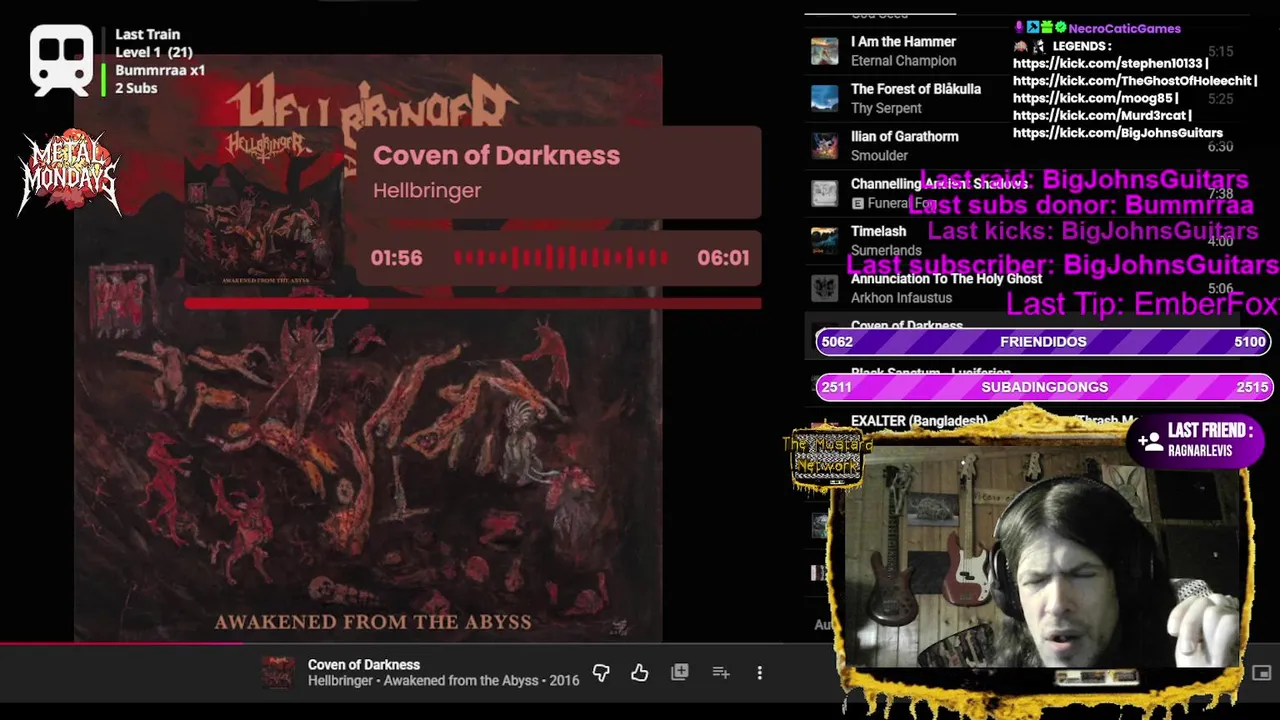Select the 'EXALTER (Bangladesh)' queue entry

tap(919, 421)
